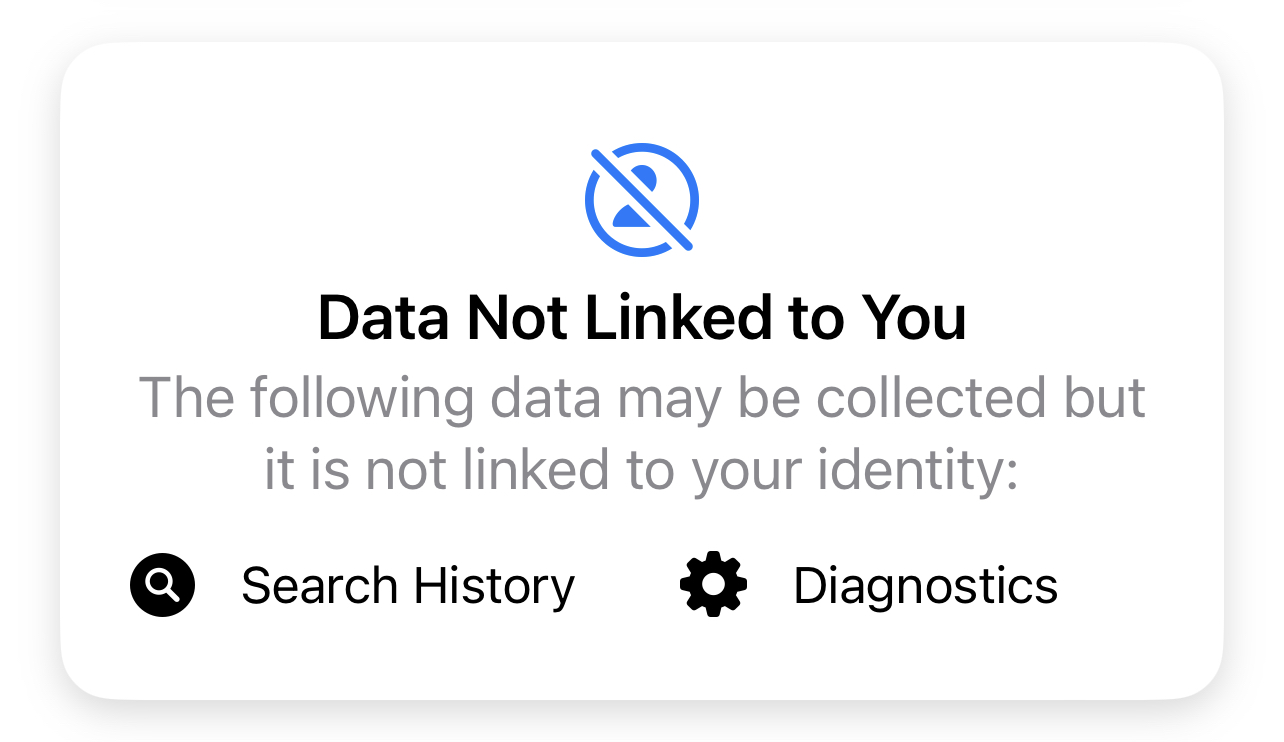Click the word "following" in the description

(361, 398)
